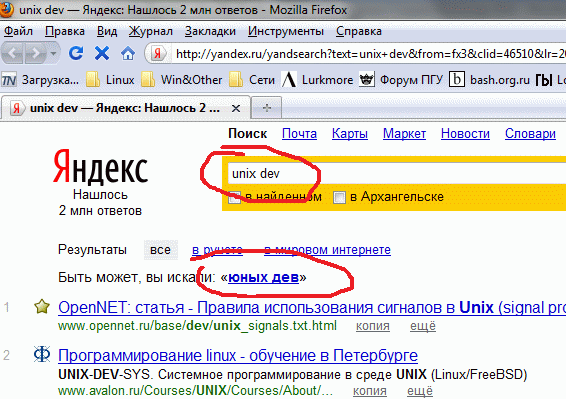Filter results в рунете
566x399 pixels.
tap(217, 250)
